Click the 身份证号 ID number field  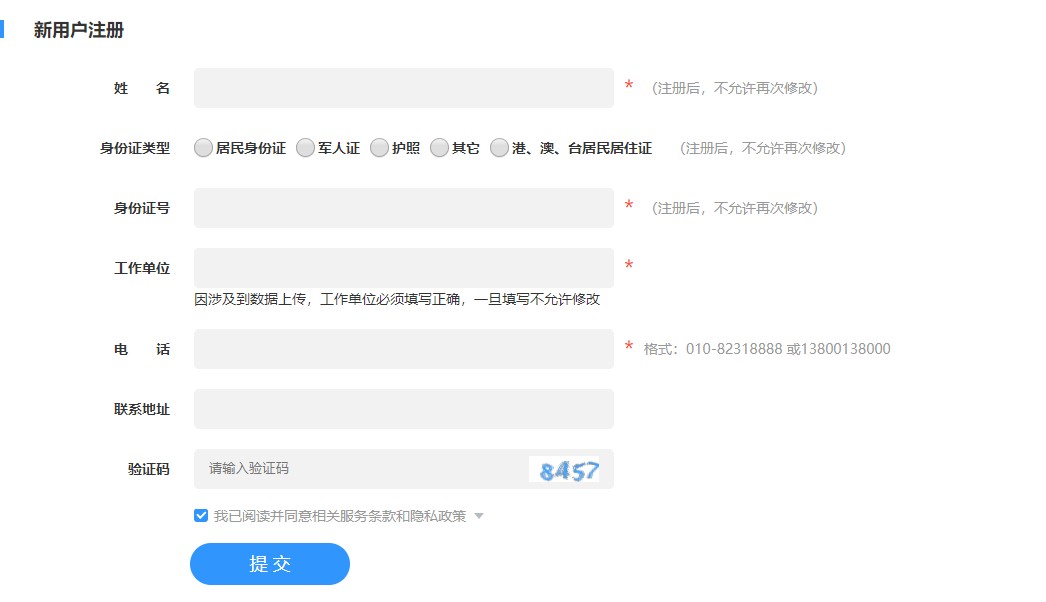(x=403, y=207)
